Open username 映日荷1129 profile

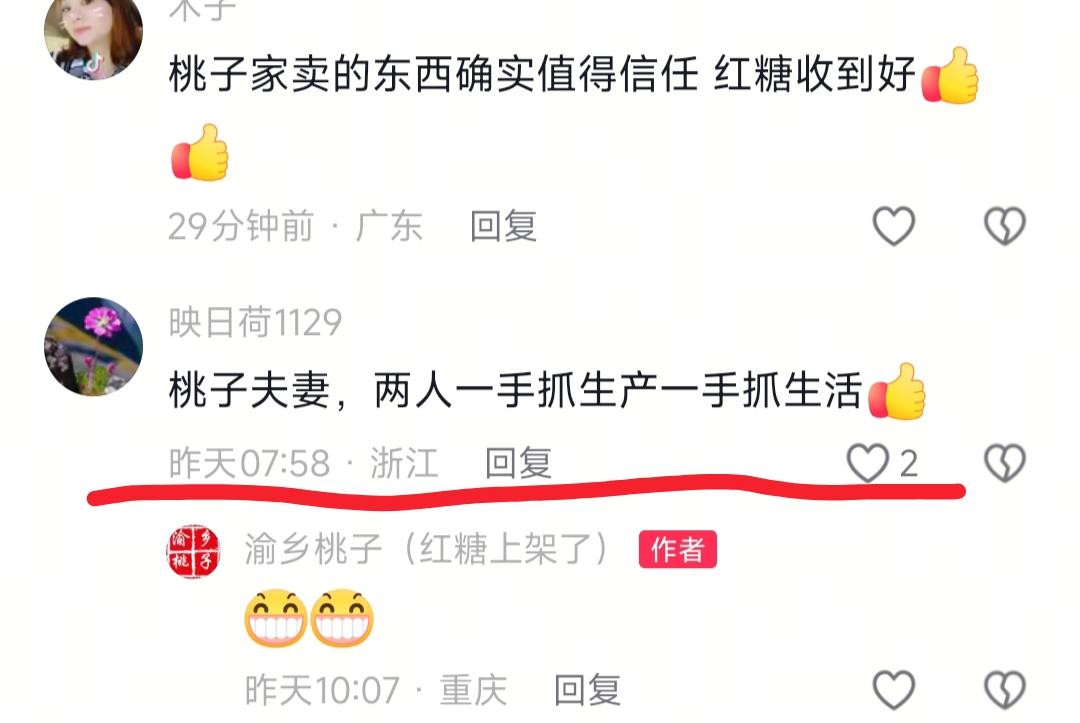256,322
